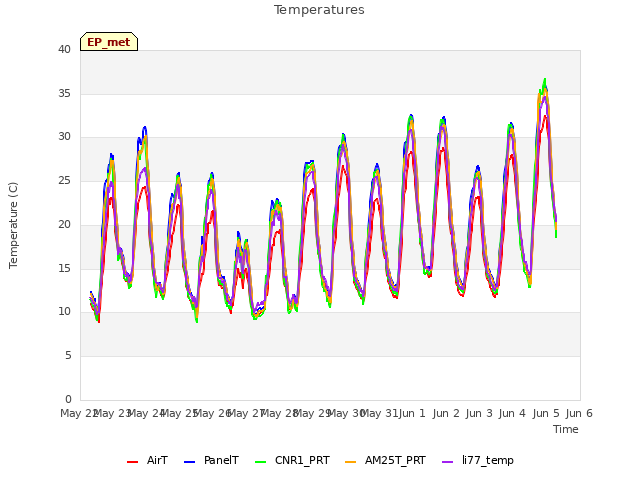The height and width of the screenshot is (480, 640).
Task: Toggle the AirT series in legend
Action: click(147, 460)
